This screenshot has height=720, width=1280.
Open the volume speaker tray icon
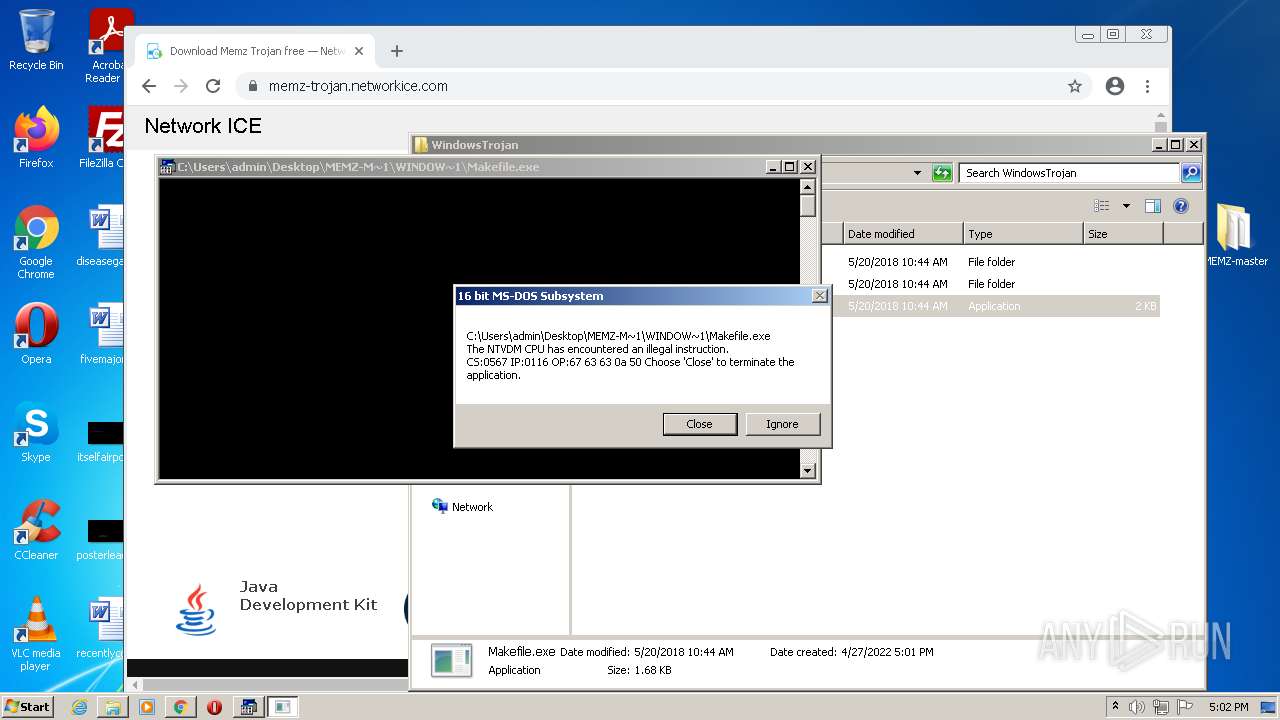coord(1137,707)
